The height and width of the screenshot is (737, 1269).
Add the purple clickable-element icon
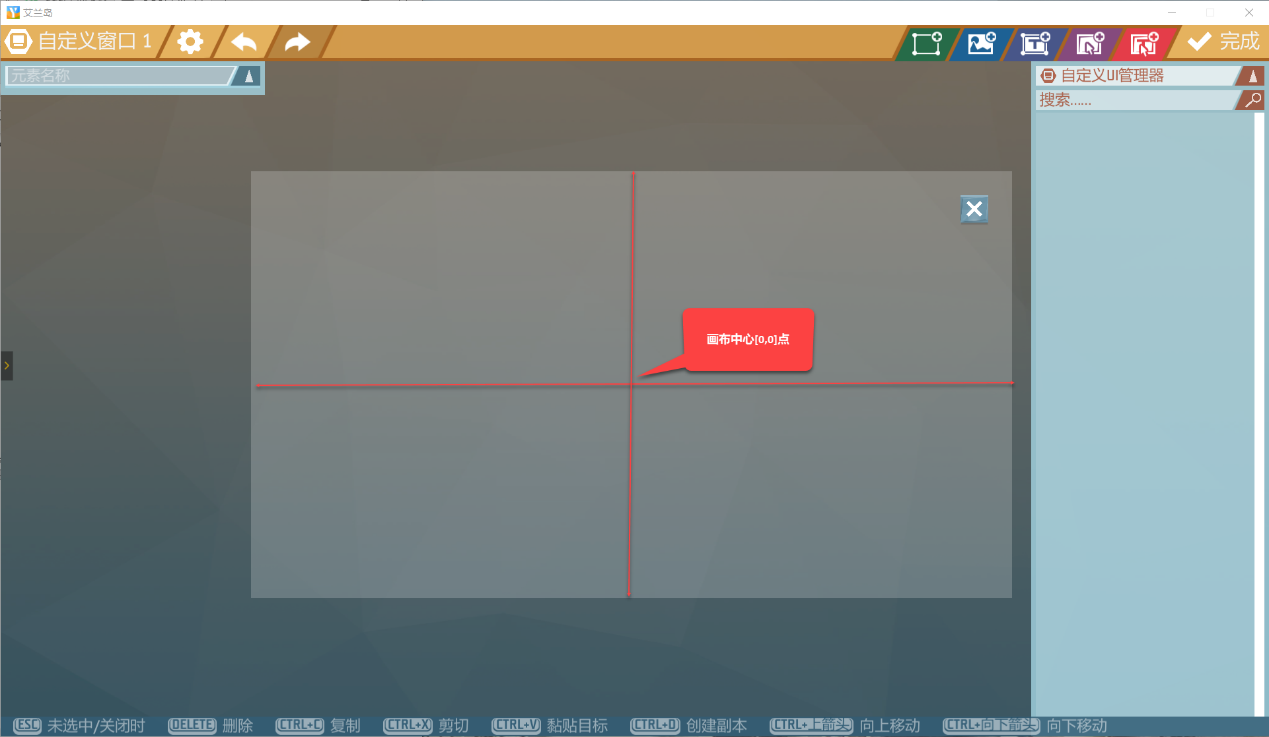click(x=1090, y=43)
